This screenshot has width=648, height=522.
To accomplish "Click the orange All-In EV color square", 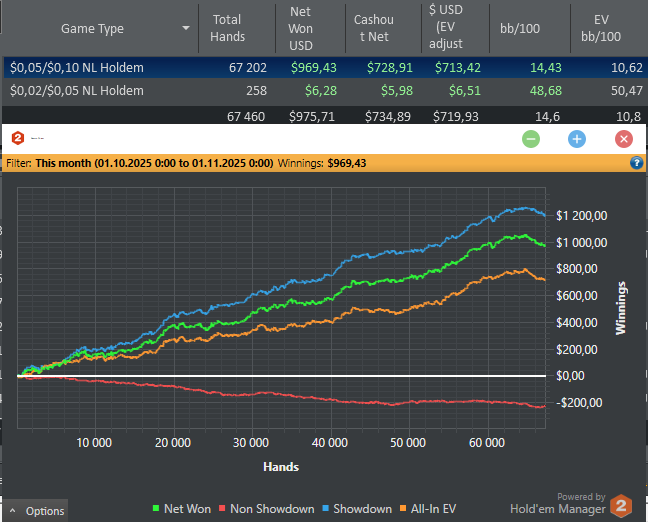I will (x=403, y=508).
